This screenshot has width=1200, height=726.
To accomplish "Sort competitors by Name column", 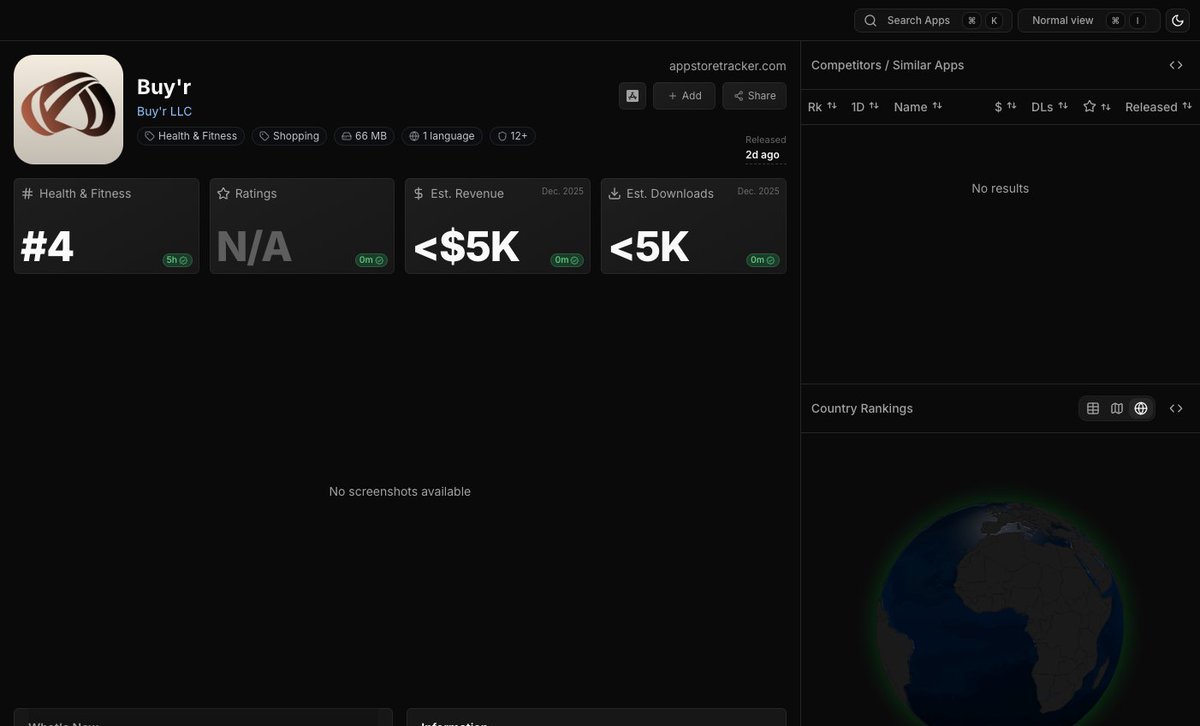I will (918, 107).
